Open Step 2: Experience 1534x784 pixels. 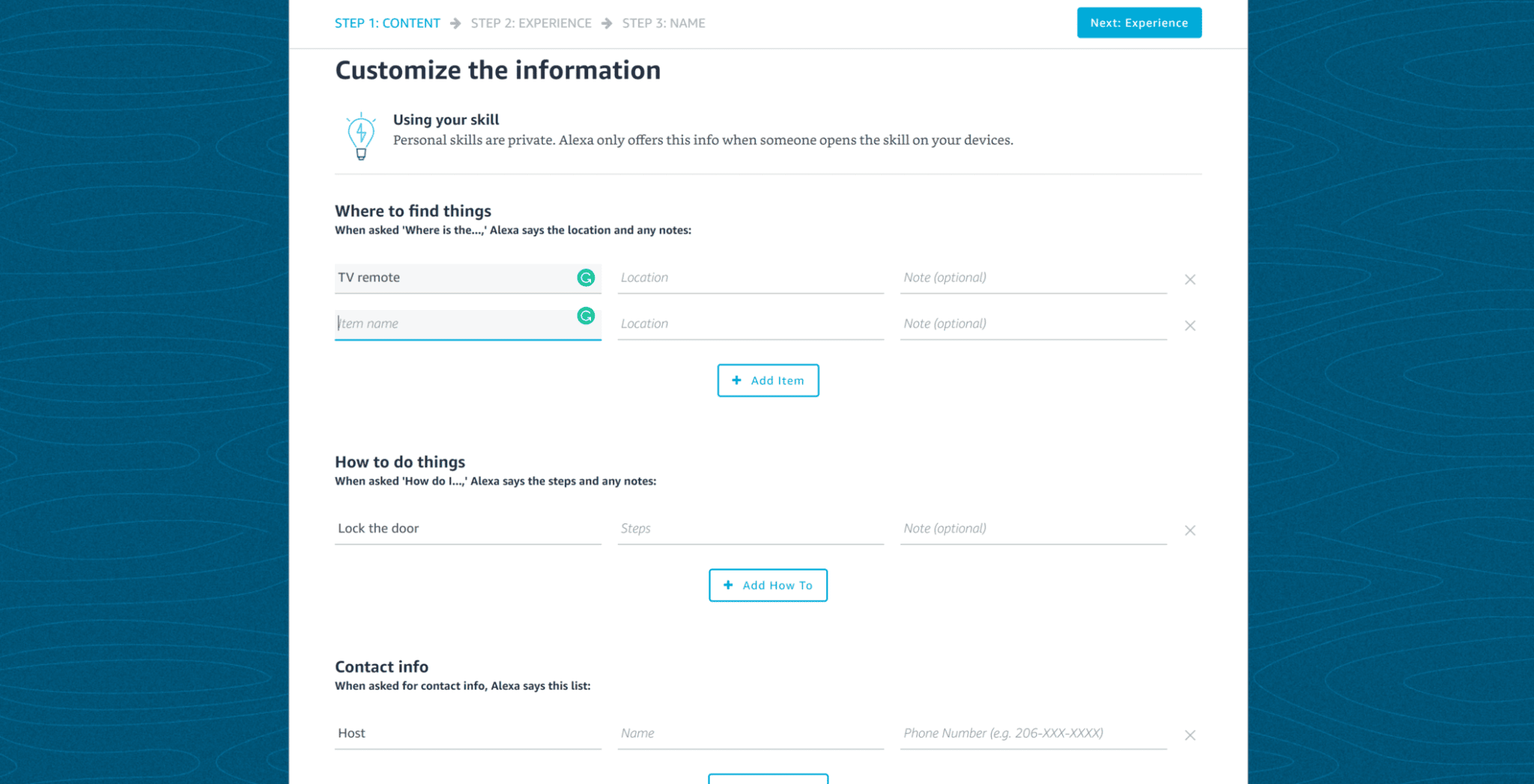pyautogui.click(x=530, y=23)
